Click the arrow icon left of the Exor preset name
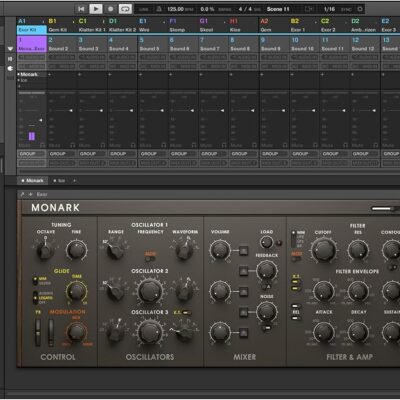 pos(22,194)
